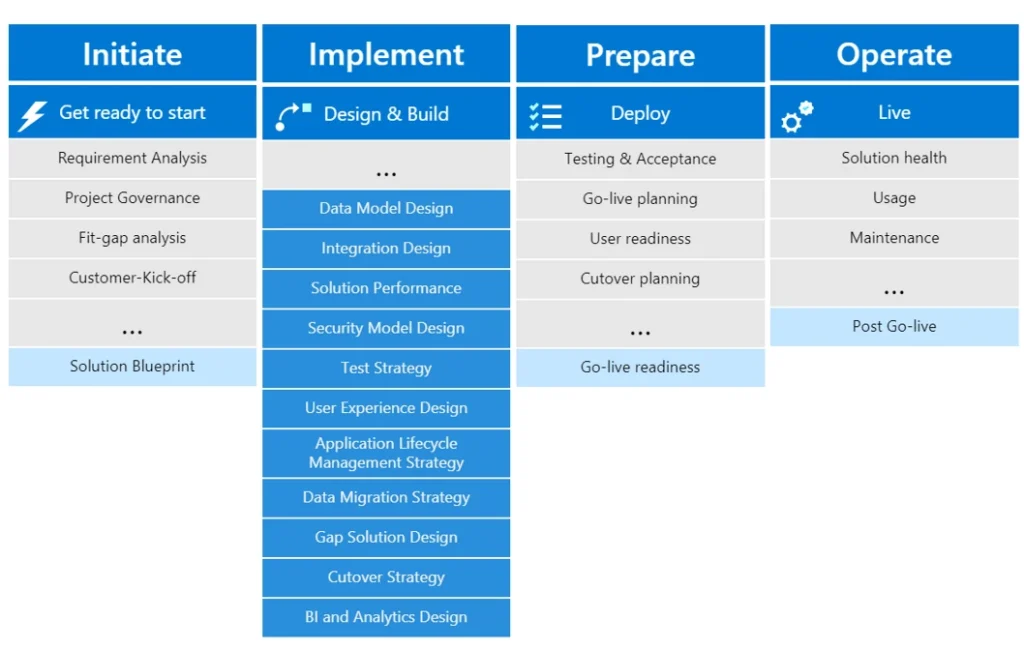Click the lightning bolt icon
The width and height of the screenshot is (1024, 650).
[32, 116]
